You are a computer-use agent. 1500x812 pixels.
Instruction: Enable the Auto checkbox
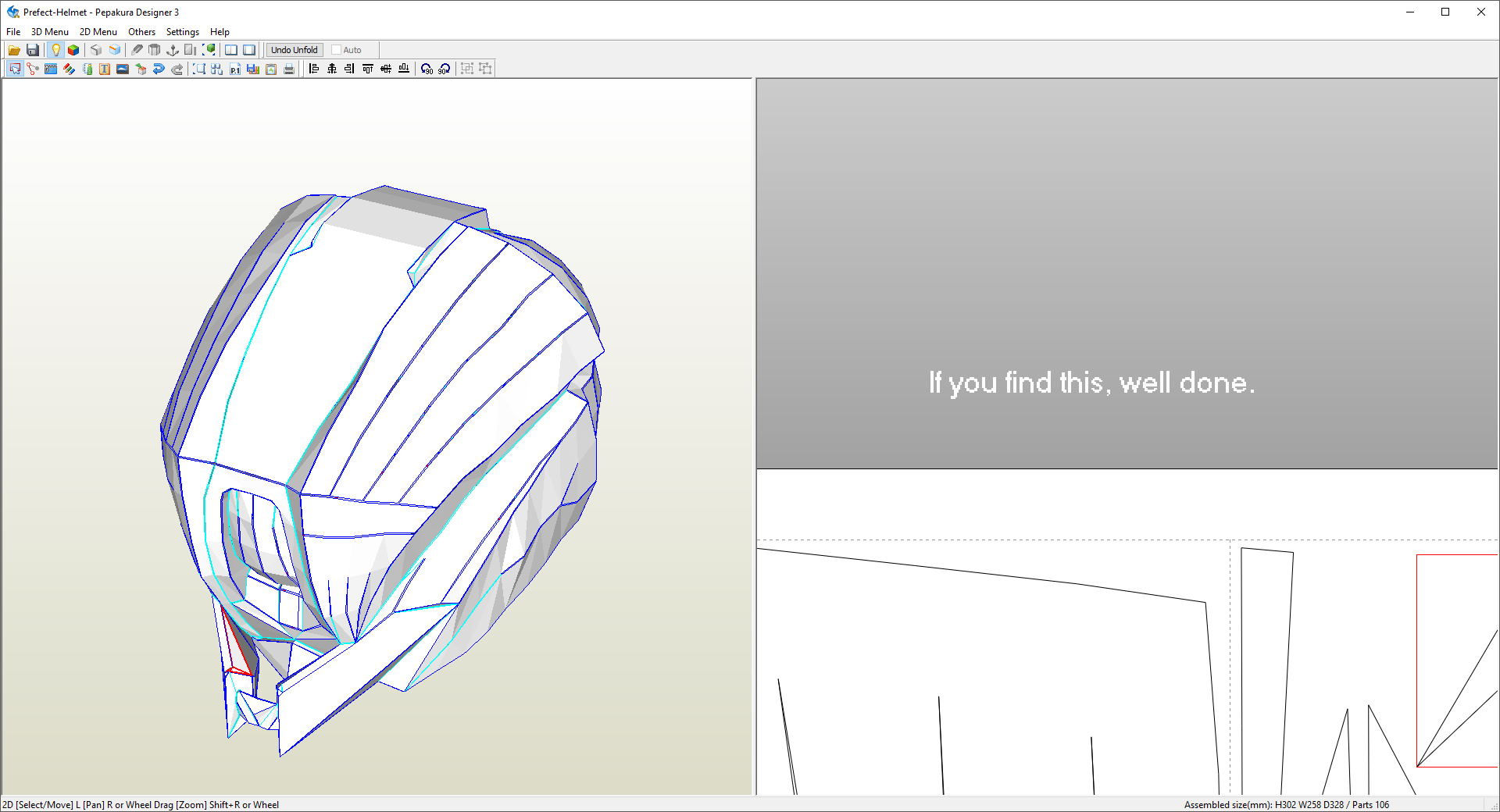pyautogui.click(x=337, y=50)
